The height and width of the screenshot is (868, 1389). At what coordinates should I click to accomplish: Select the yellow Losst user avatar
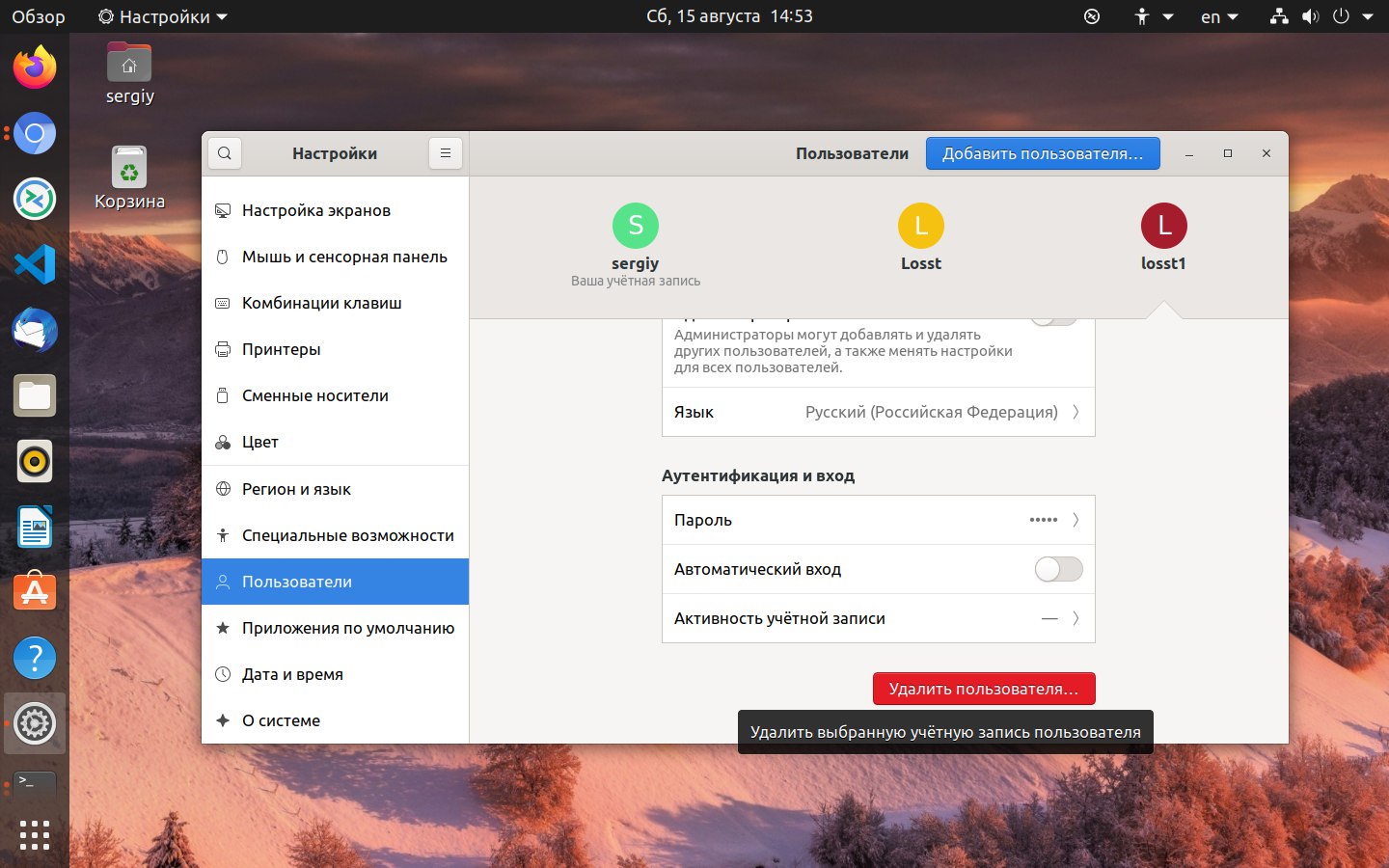pos(921,226)
